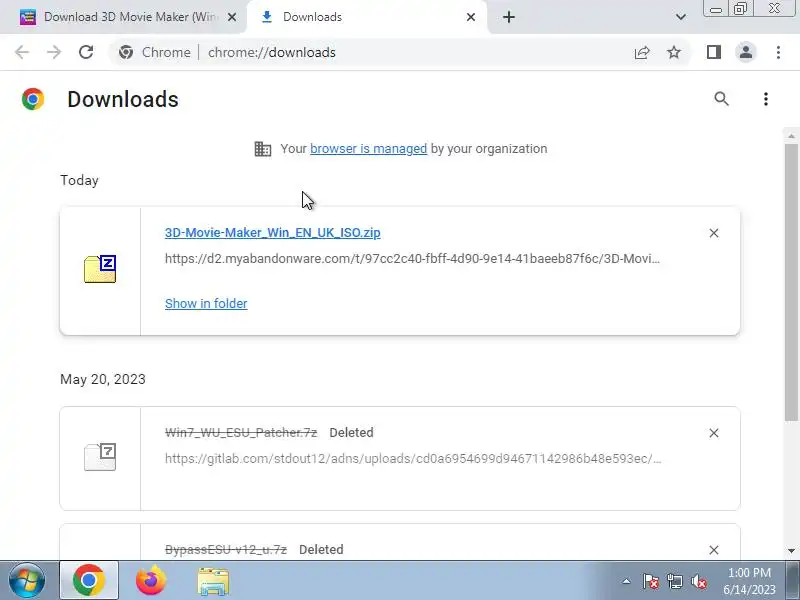This screenshot has width=800, height=600.
Task: Open the Windows Start menu orb
Action: [27, 581]
